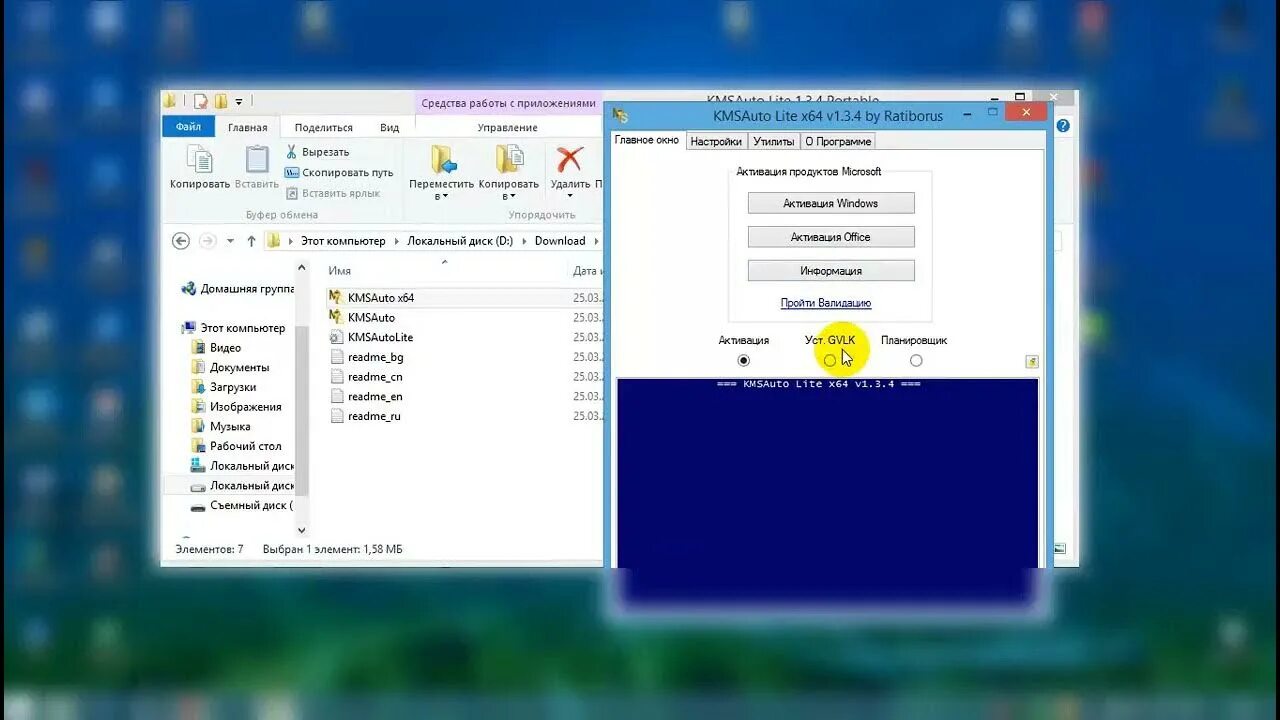Select the Уст. GVLK radio button

pos(830,360)
